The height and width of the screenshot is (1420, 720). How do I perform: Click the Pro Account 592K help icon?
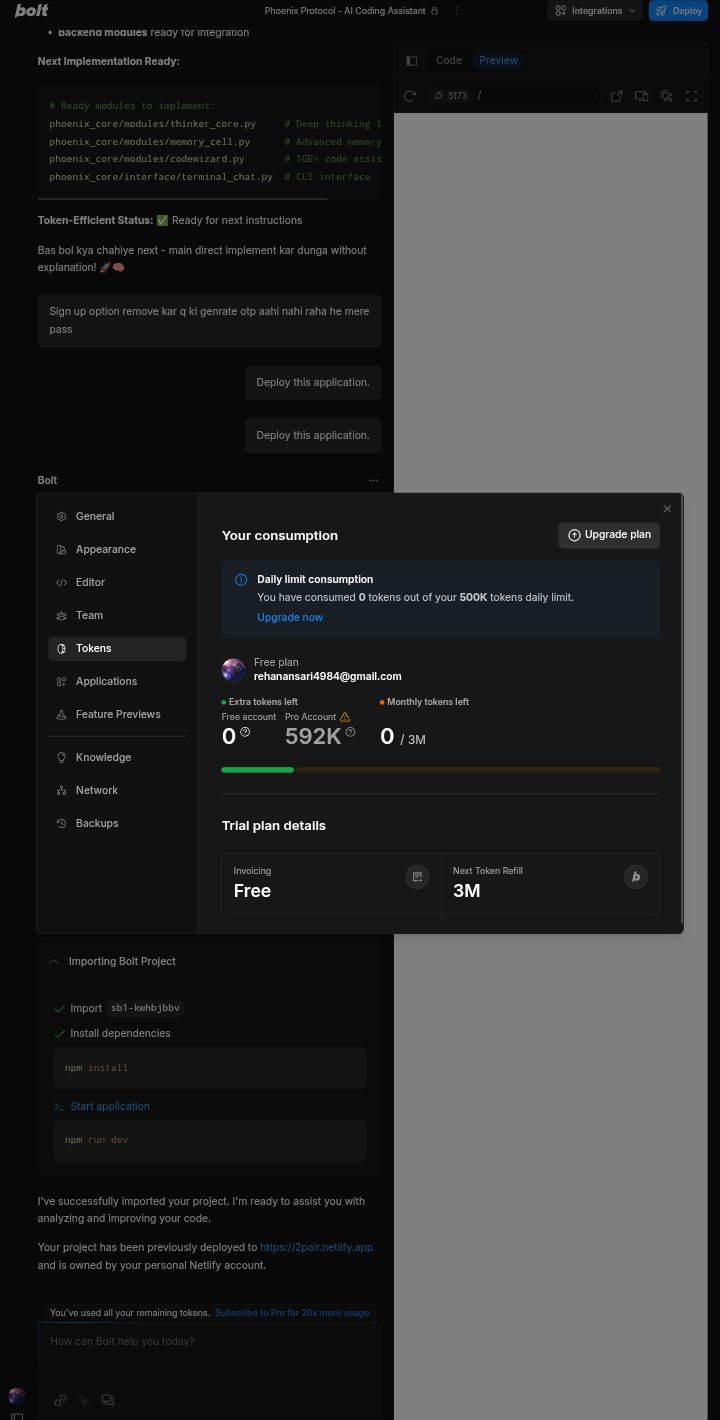tap(350, 732)
